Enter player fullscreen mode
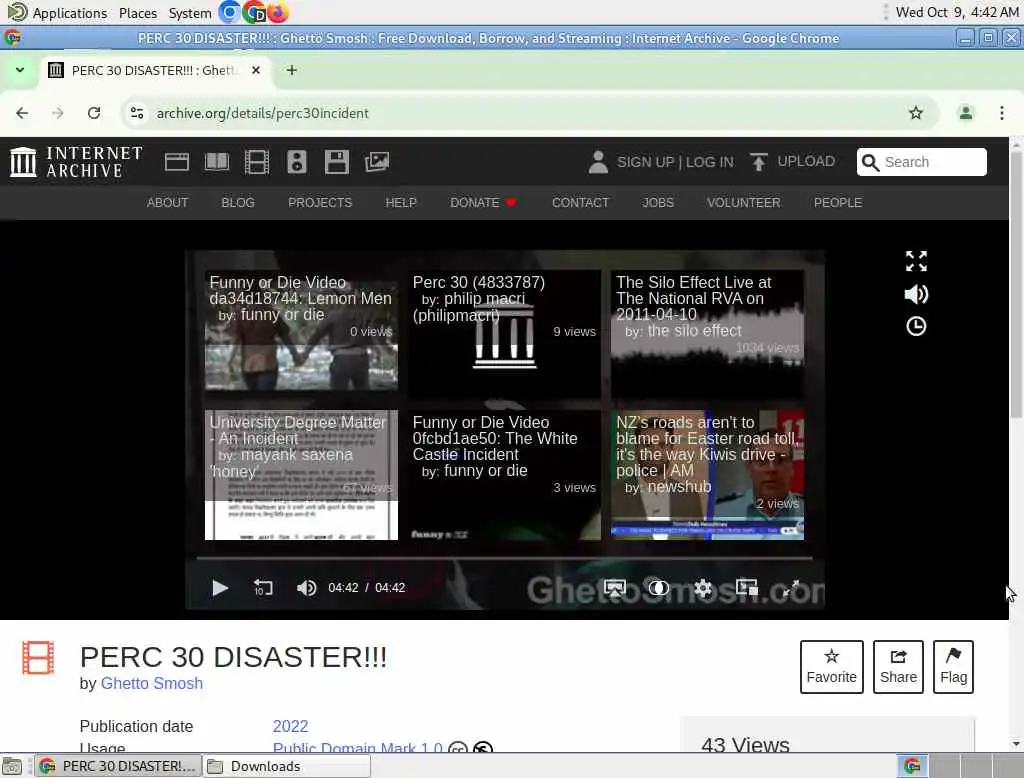Screen dimensions: 1024x778 pyautogui.click(x=791, y=588)
